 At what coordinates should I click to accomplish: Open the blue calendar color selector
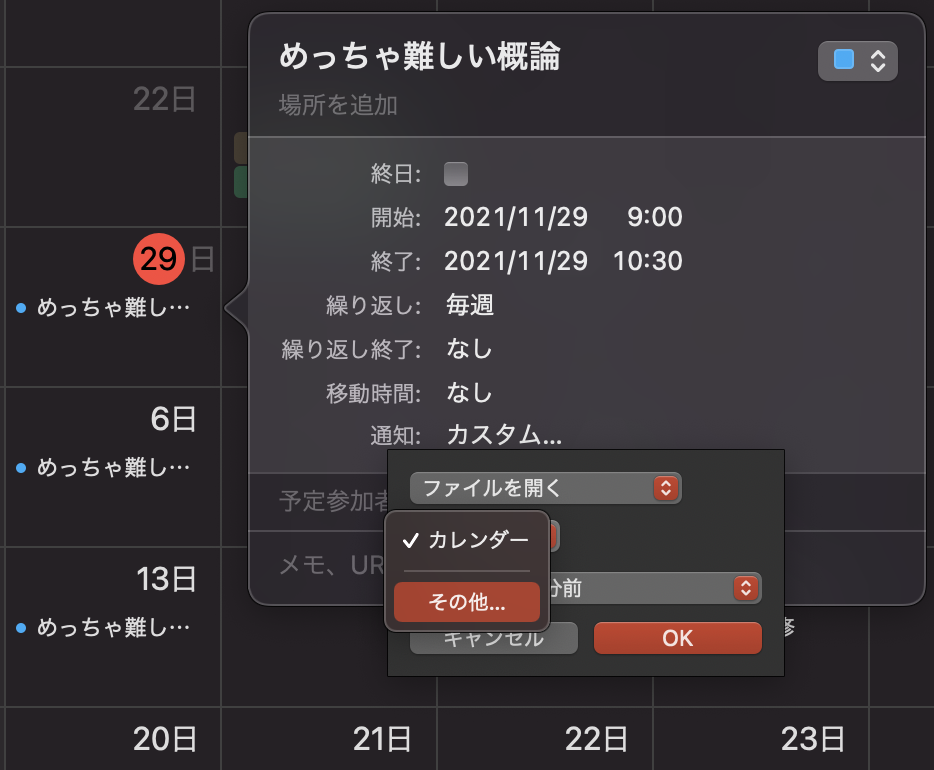857,61
